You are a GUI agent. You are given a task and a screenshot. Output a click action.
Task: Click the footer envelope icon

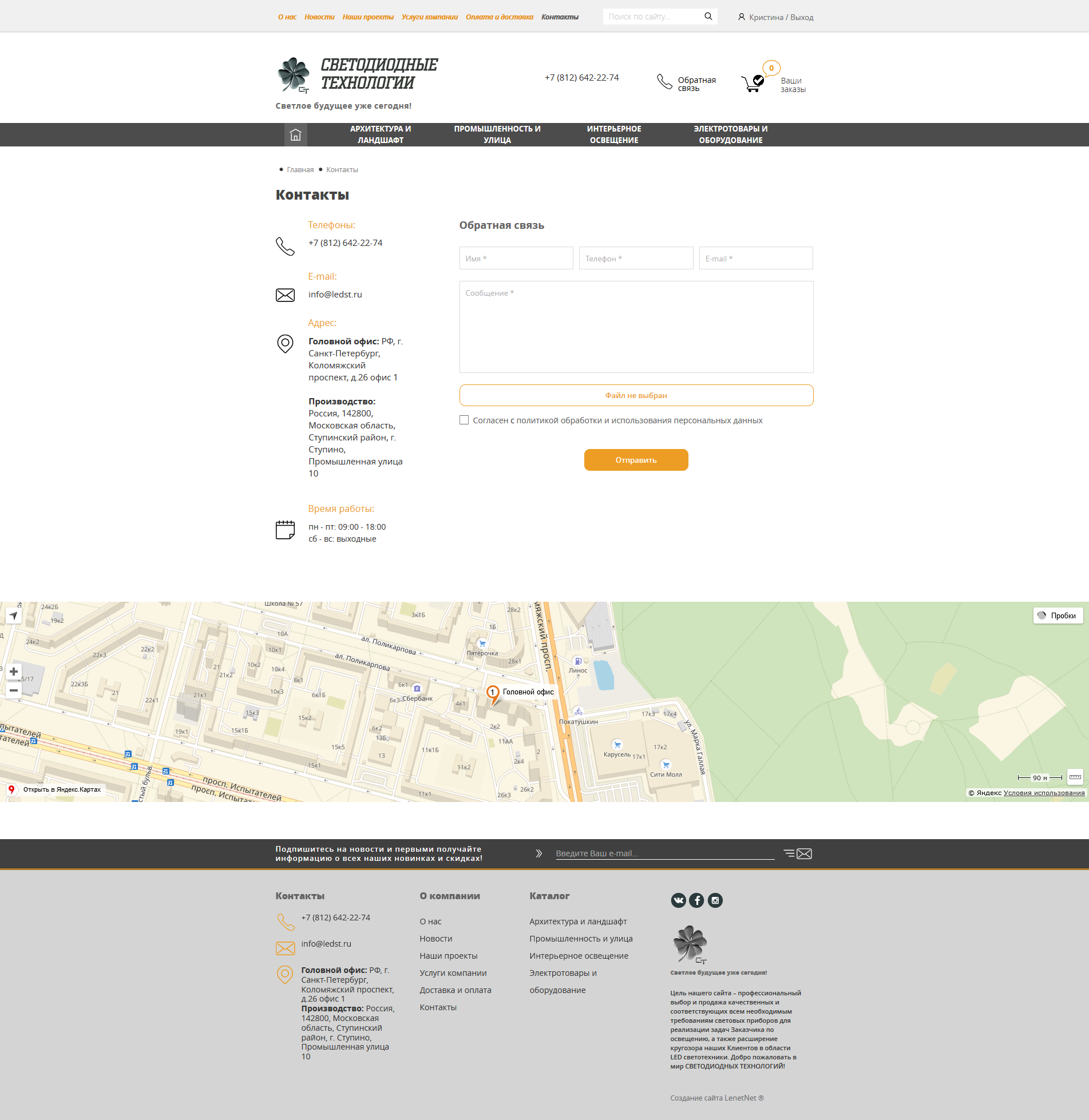[285, 948]
